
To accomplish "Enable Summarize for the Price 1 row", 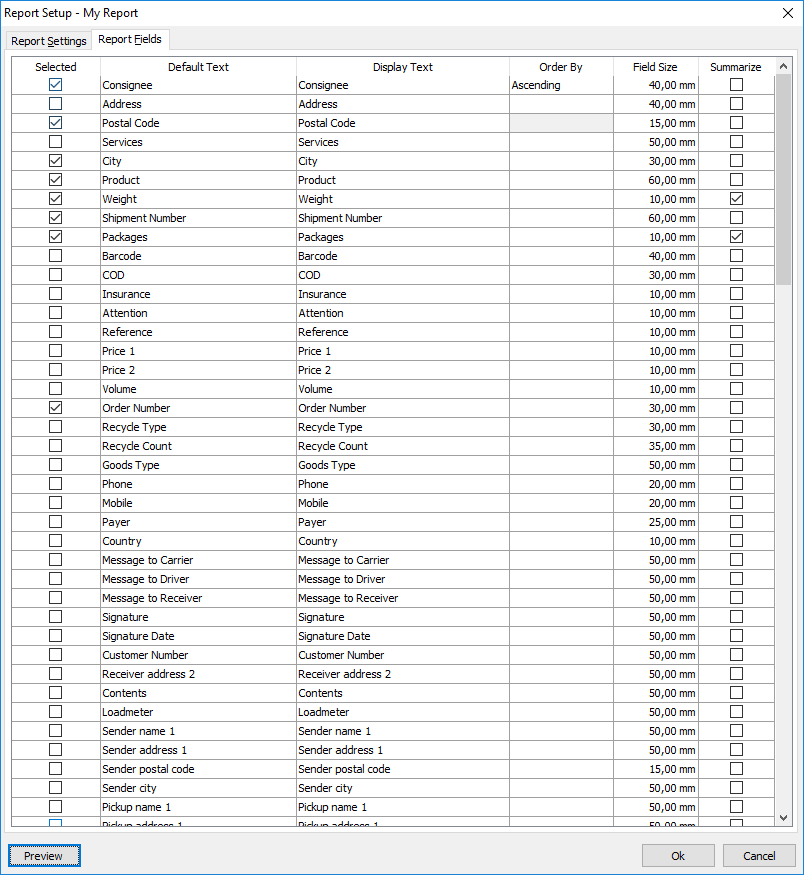I will tap(736, 351).
